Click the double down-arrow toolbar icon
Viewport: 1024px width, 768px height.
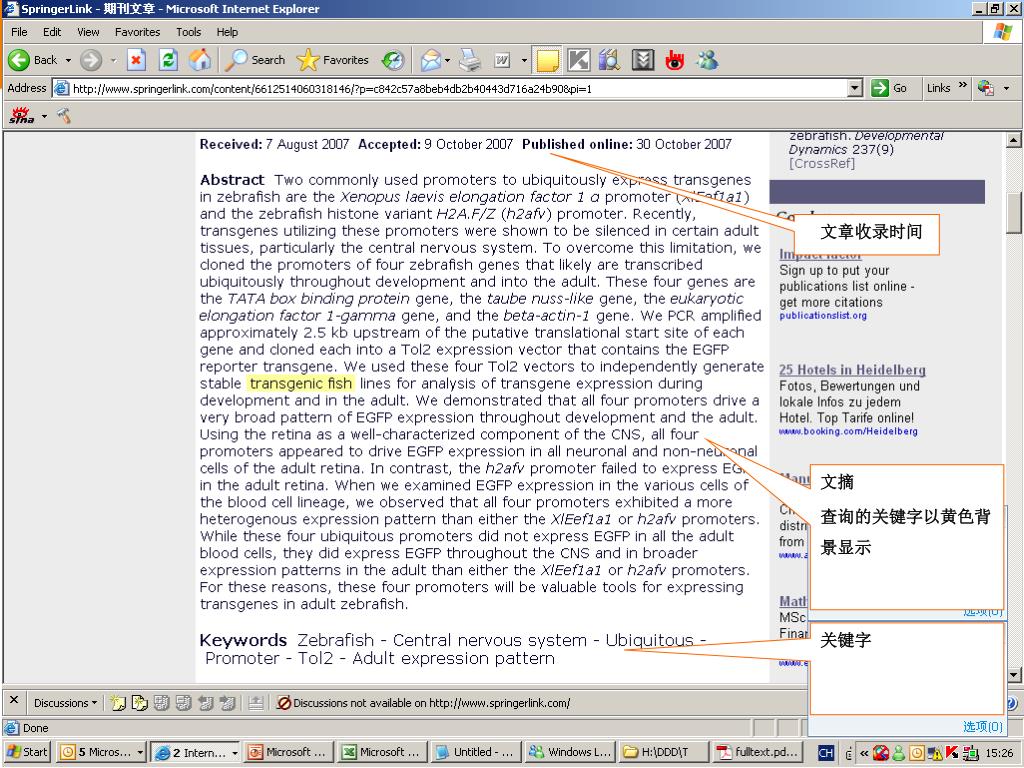(x=643, y=60)
